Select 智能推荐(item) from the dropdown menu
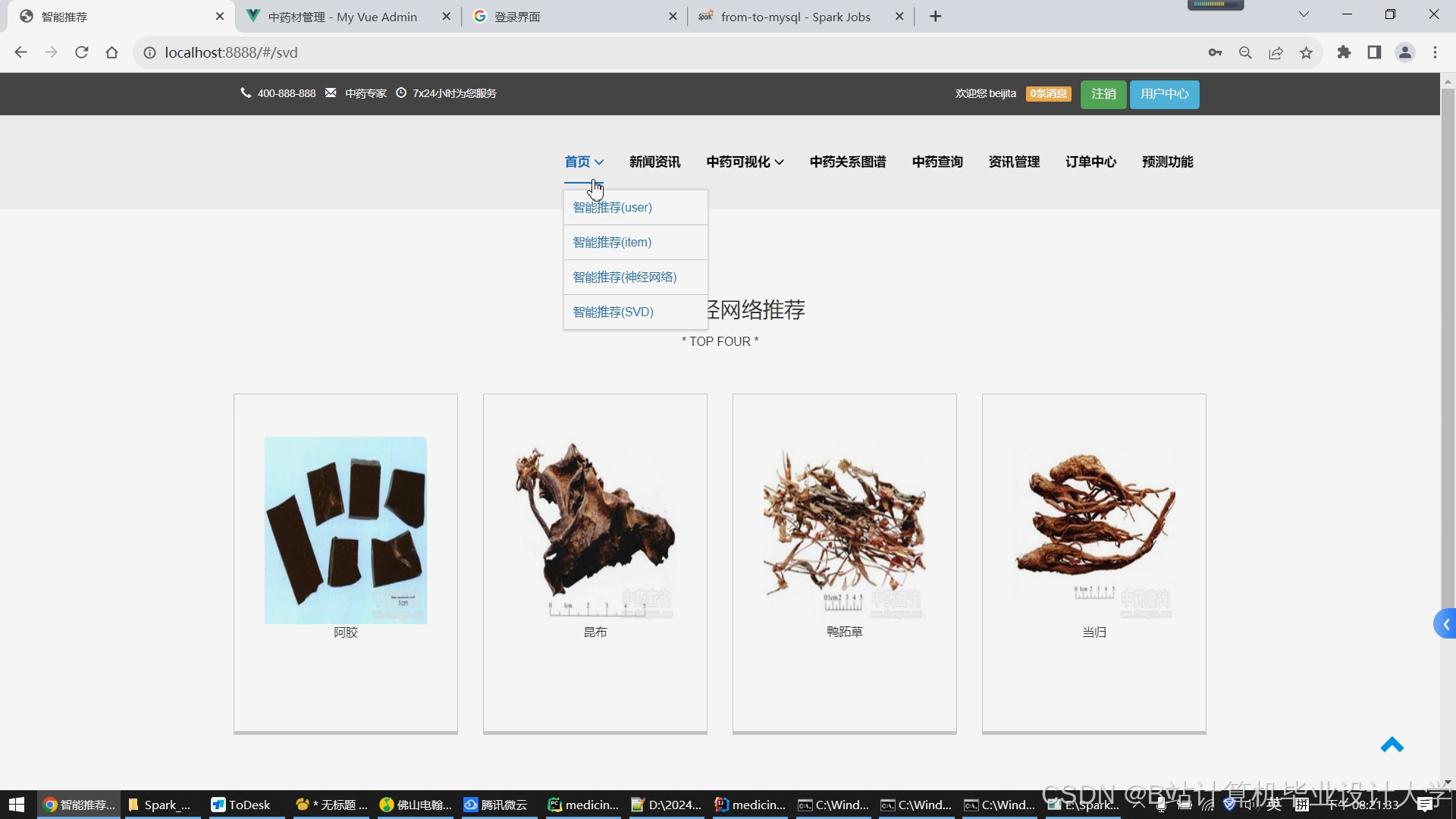1456x819 pixels. click(612, 242)
